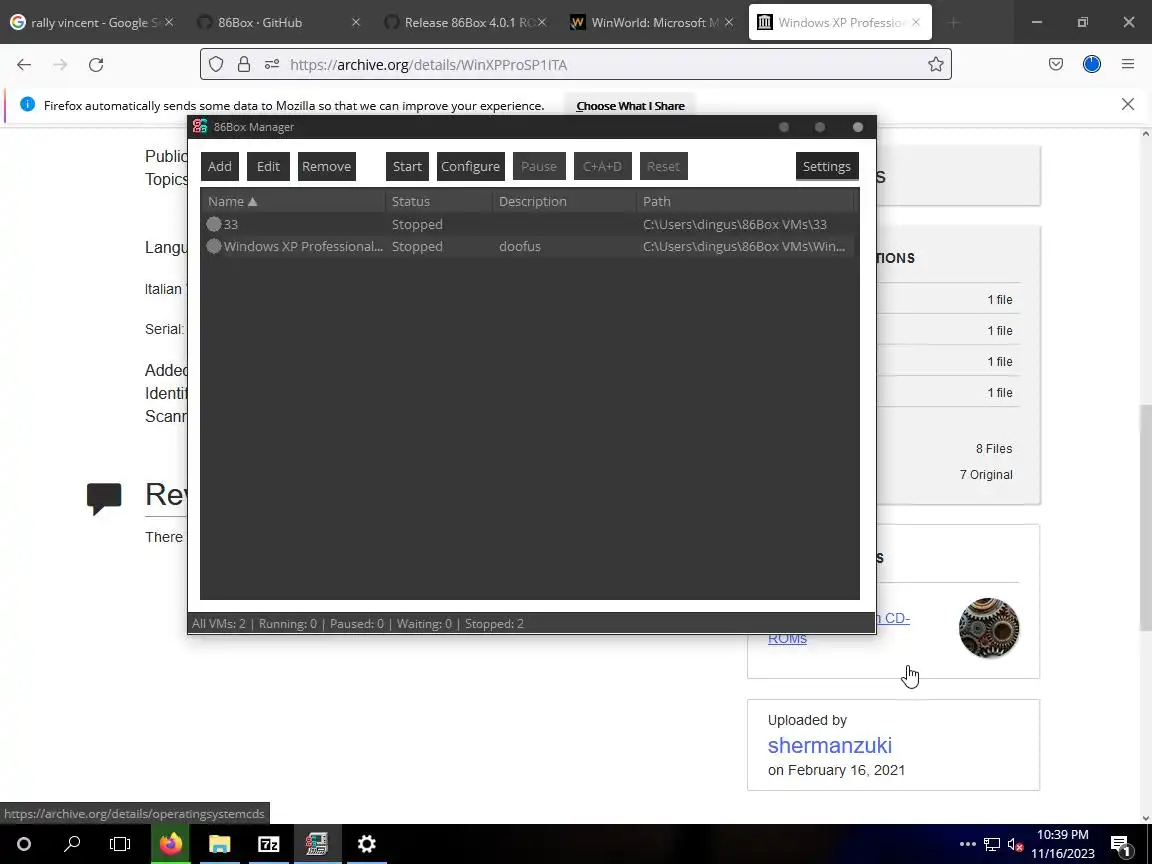Open File Explorer from taskbar
Screen dimensions: 1152x864
(x=220, y=844)
